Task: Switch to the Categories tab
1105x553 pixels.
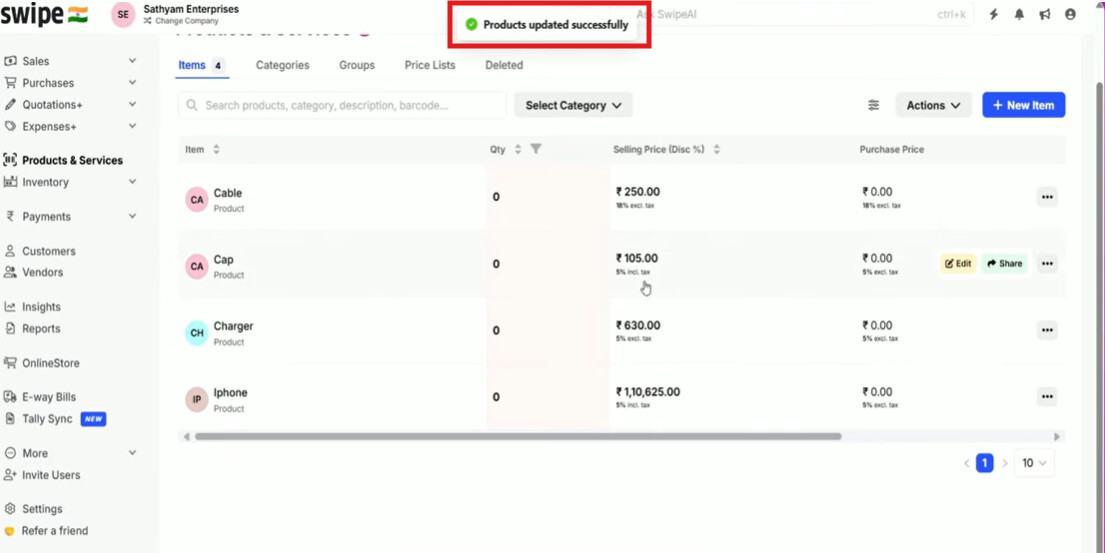Action: click(x=282, y=65)
